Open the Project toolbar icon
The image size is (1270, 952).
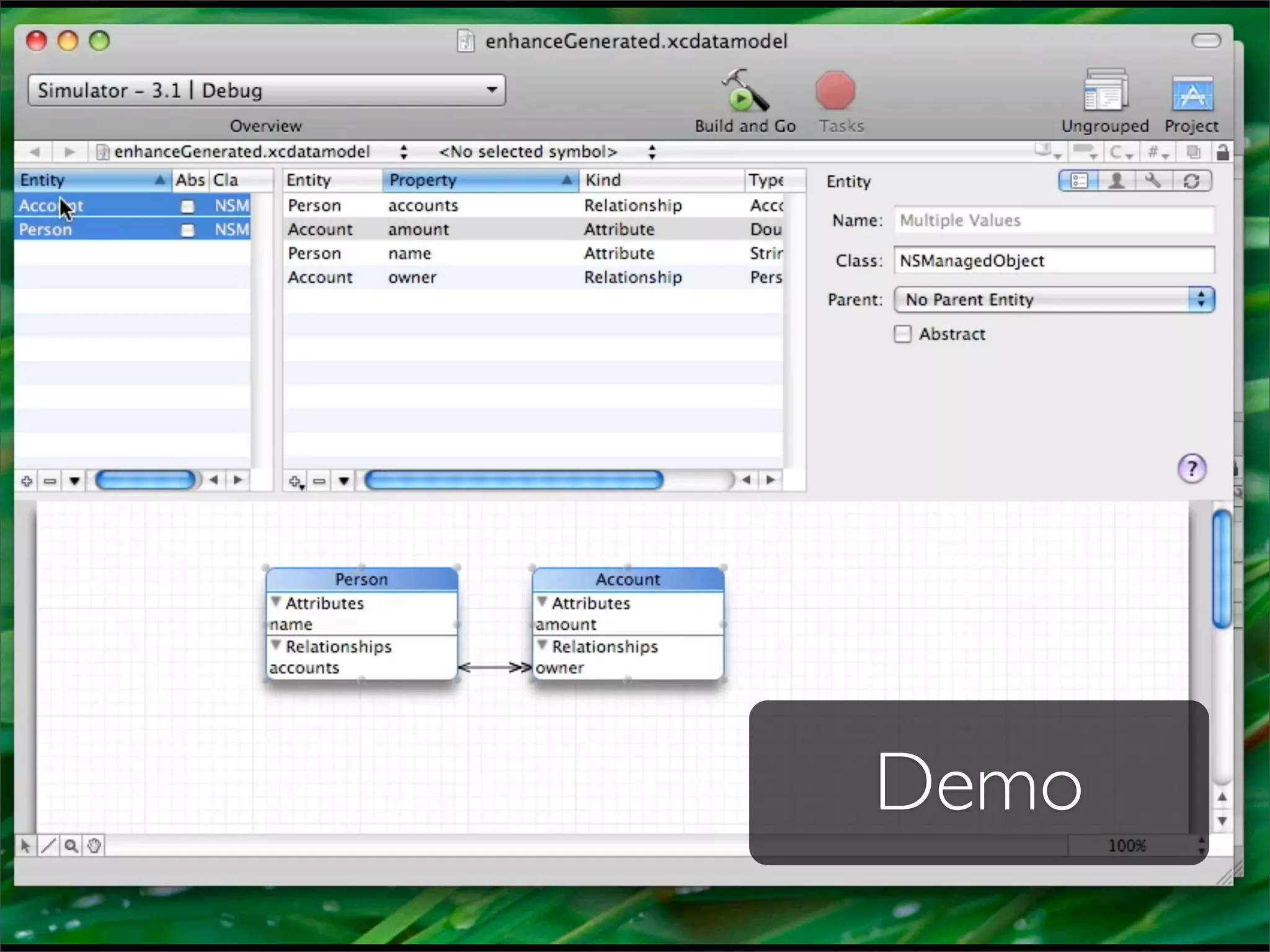(1192, 93)
